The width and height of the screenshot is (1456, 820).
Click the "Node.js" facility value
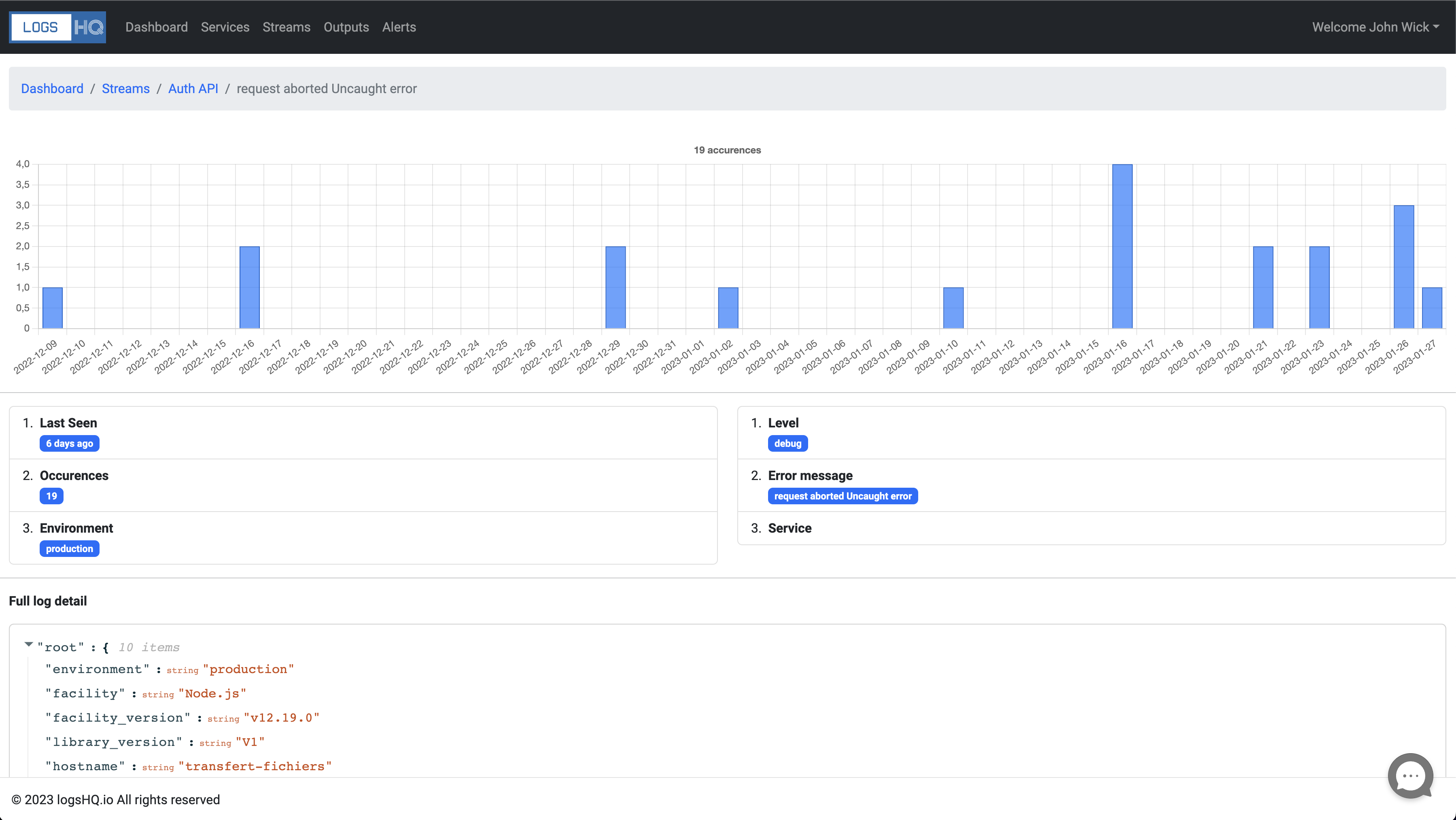(x=212, y=693)
